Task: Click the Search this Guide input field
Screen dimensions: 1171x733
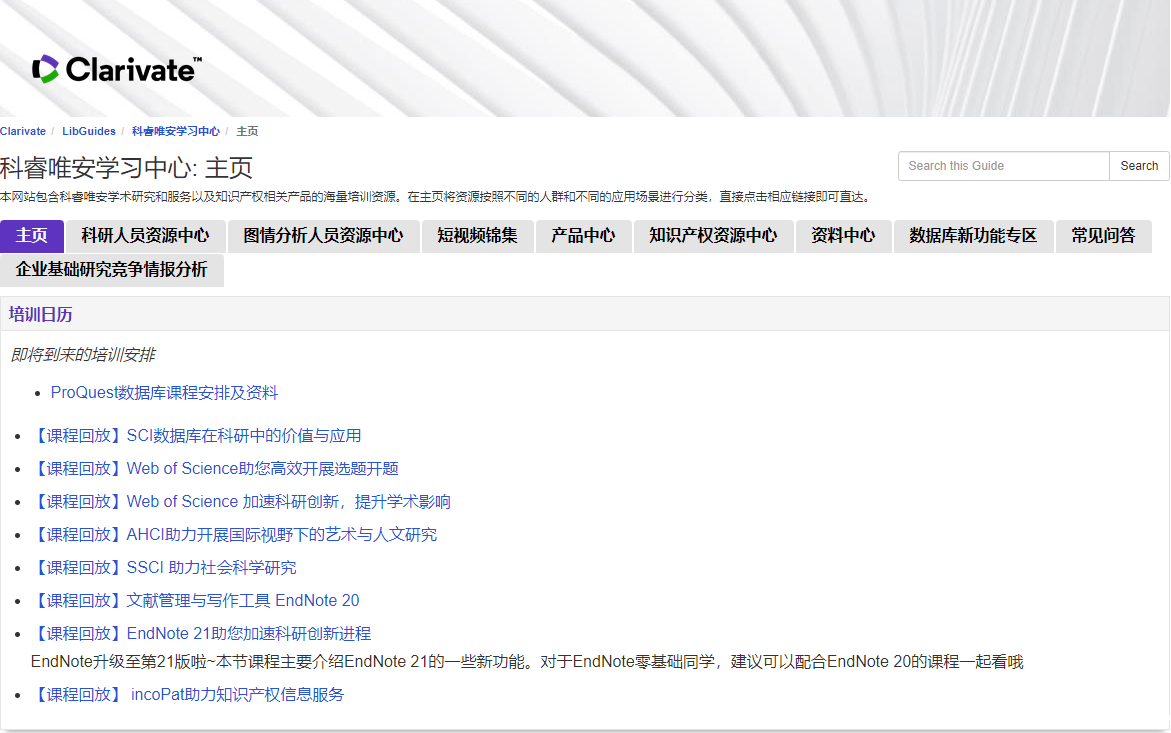Action: click(1003, 166)
